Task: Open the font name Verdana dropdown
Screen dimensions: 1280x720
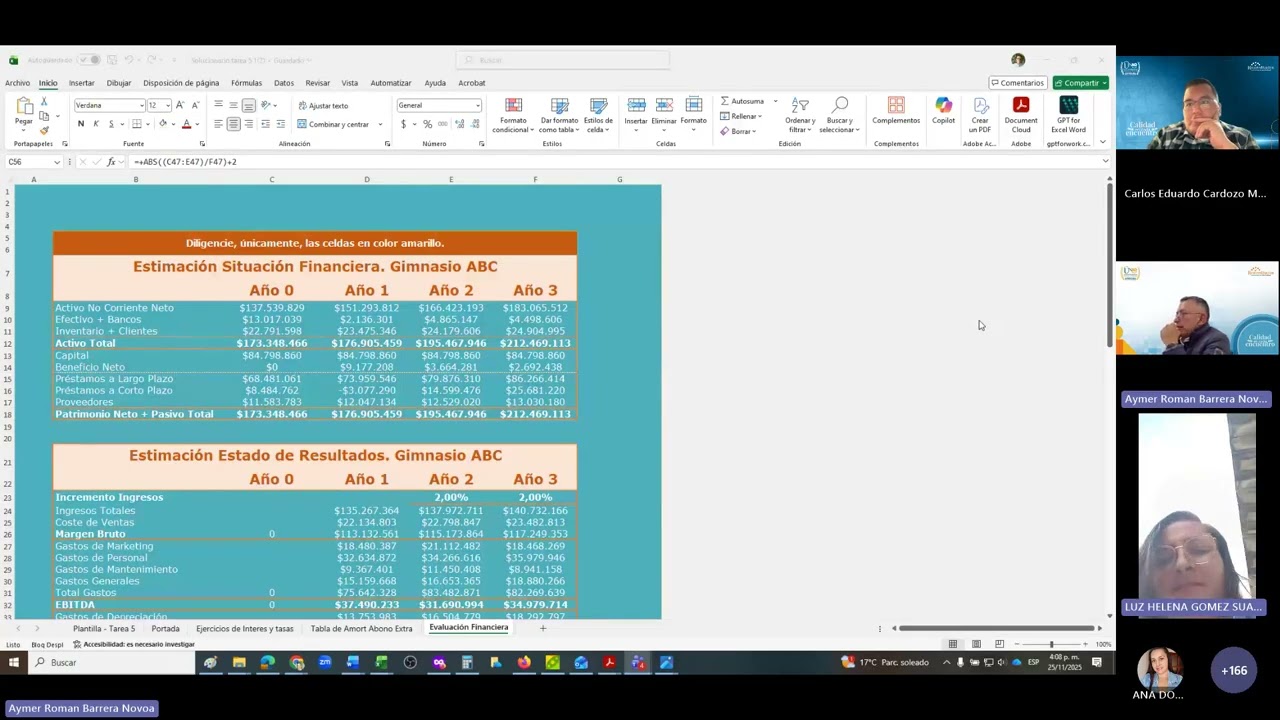Action: [141, 105]
